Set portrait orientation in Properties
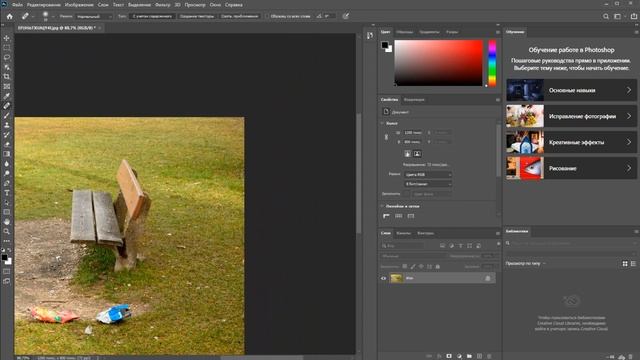The width and height of the screenshot is (640, 360). [407, 154]
